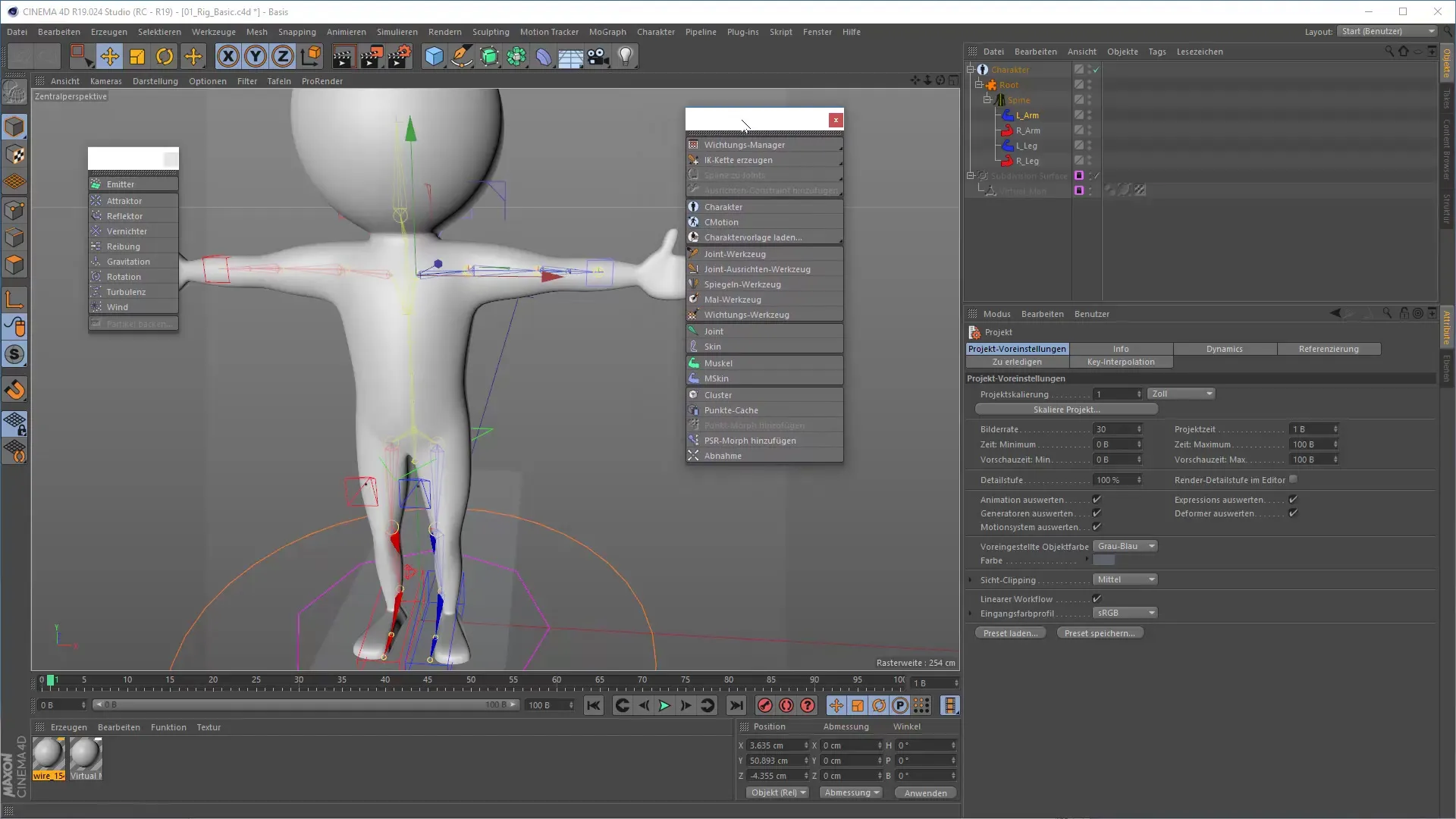Open the Deformer objects icon
This screenshot has height=819, width=1456.
(544, 56)
